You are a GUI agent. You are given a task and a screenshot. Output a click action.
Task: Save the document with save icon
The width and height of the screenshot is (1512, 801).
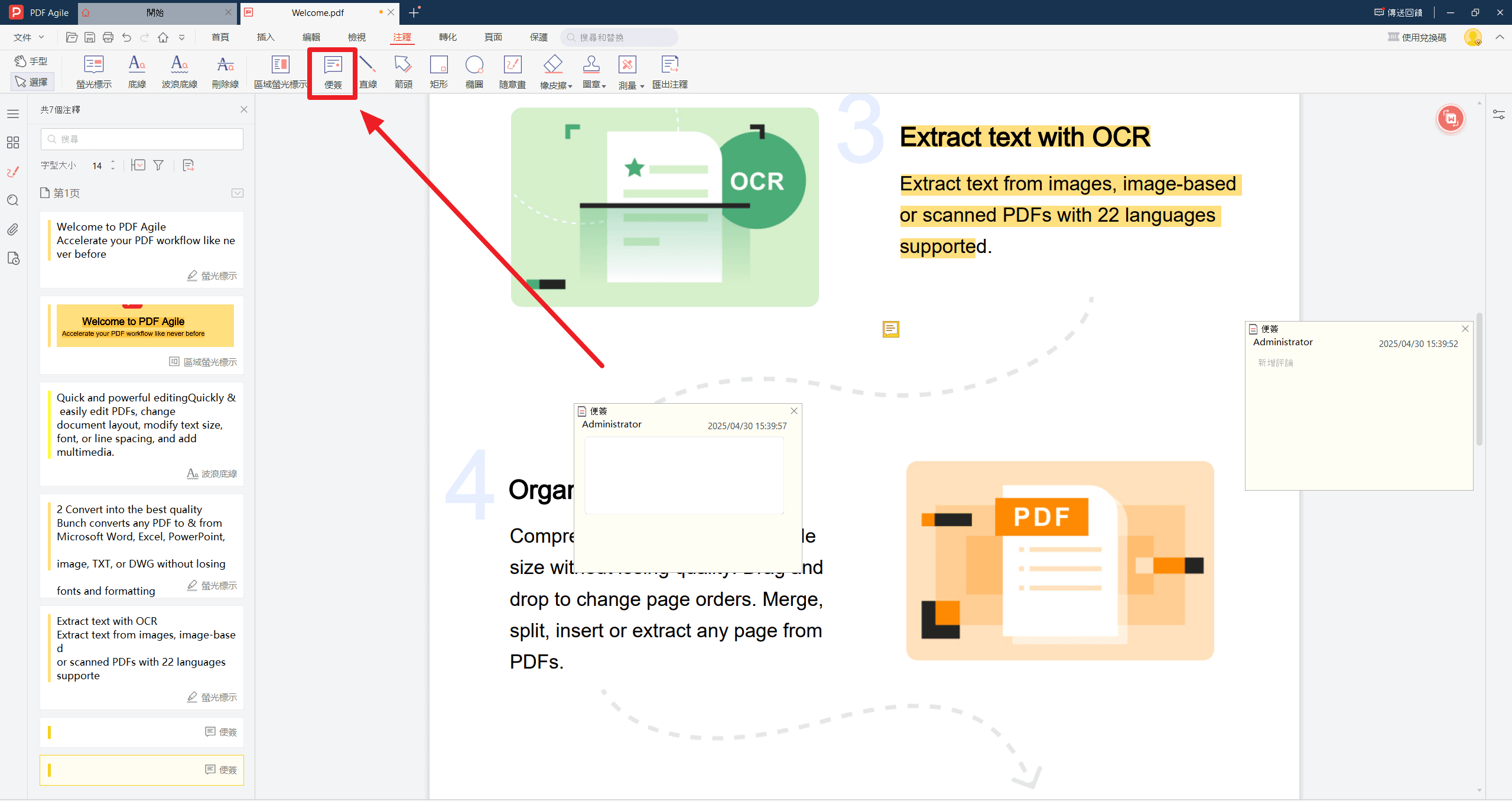(90, 37)
